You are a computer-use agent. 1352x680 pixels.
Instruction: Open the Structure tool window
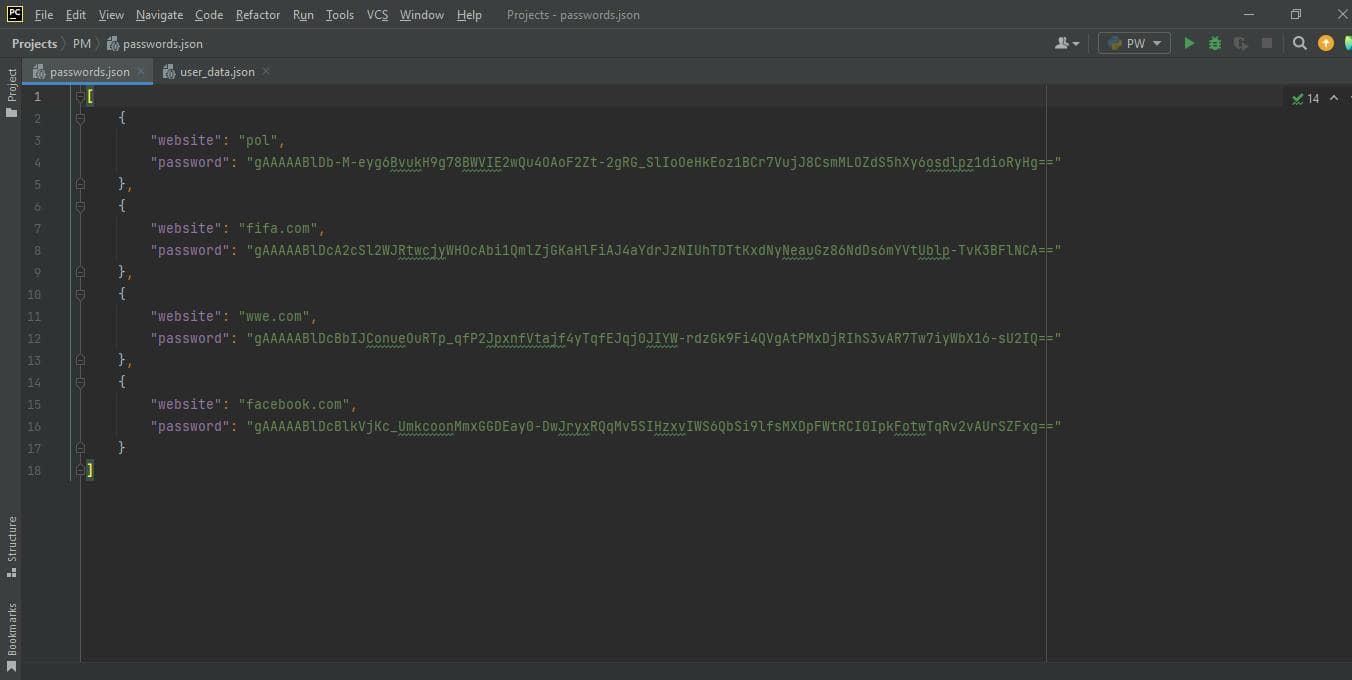pos(12,546)
